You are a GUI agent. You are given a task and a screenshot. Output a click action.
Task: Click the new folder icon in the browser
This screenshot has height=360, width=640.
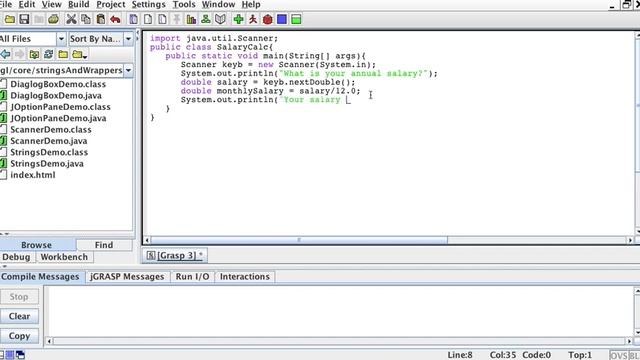click(63, 54)
